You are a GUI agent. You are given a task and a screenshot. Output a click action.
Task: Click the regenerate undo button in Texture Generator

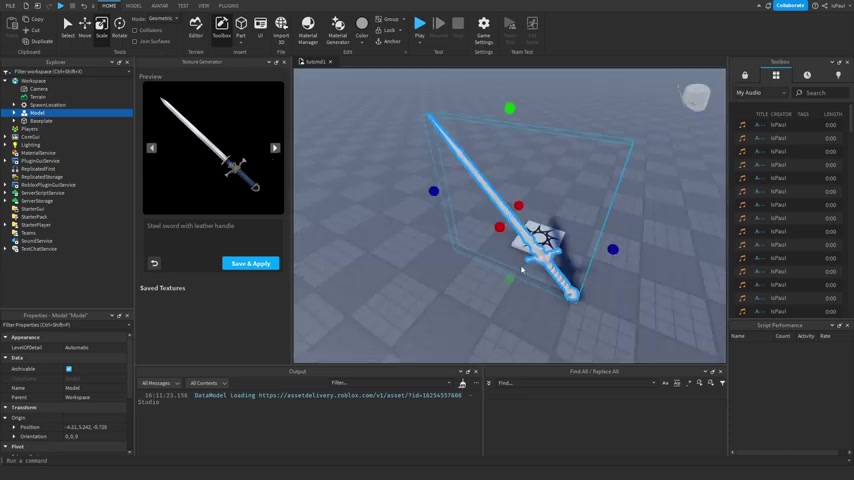pos(154,263)
